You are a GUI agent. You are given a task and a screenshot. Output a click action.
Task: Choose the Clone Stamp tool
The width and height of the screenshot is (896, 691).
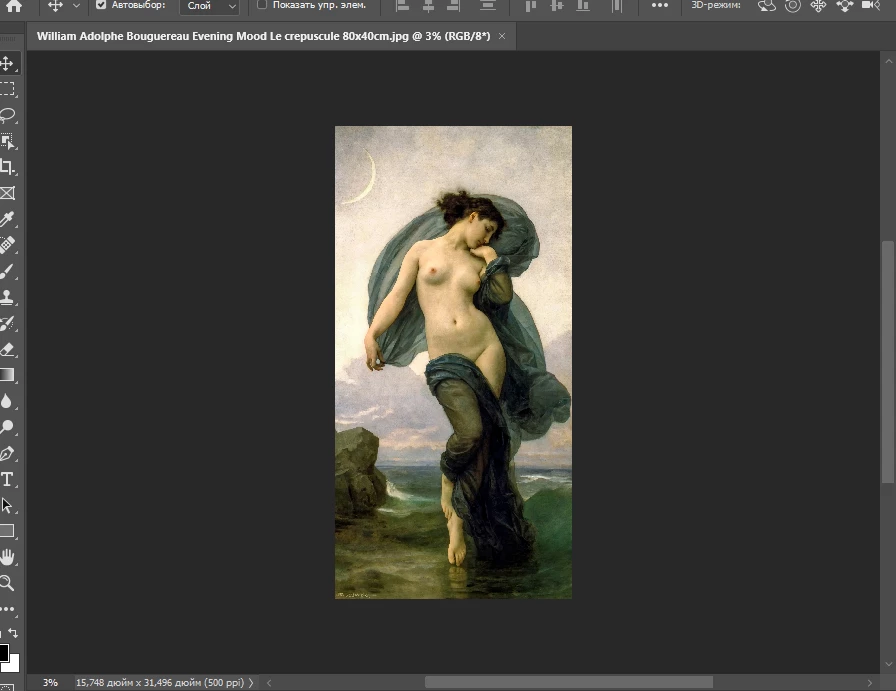7,297
